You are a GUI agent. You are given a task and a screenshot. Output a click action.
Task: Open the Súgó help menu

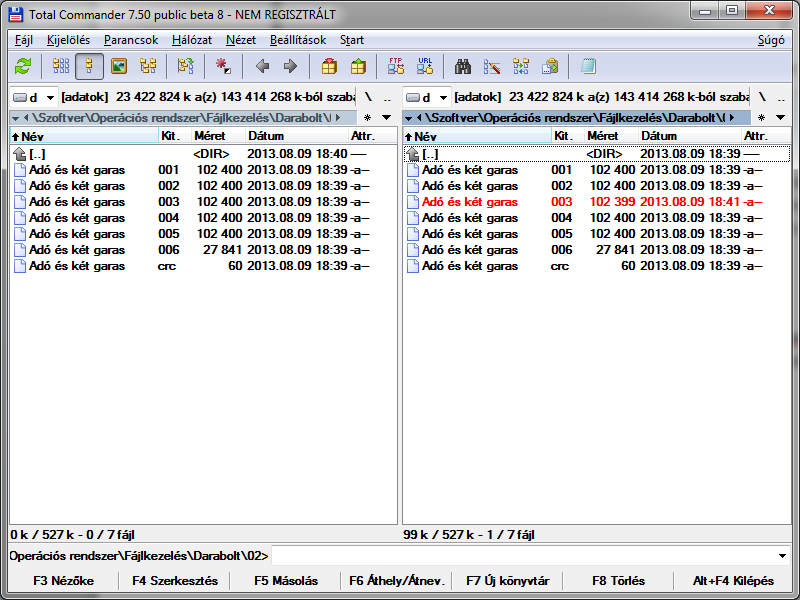pos(771,40)
